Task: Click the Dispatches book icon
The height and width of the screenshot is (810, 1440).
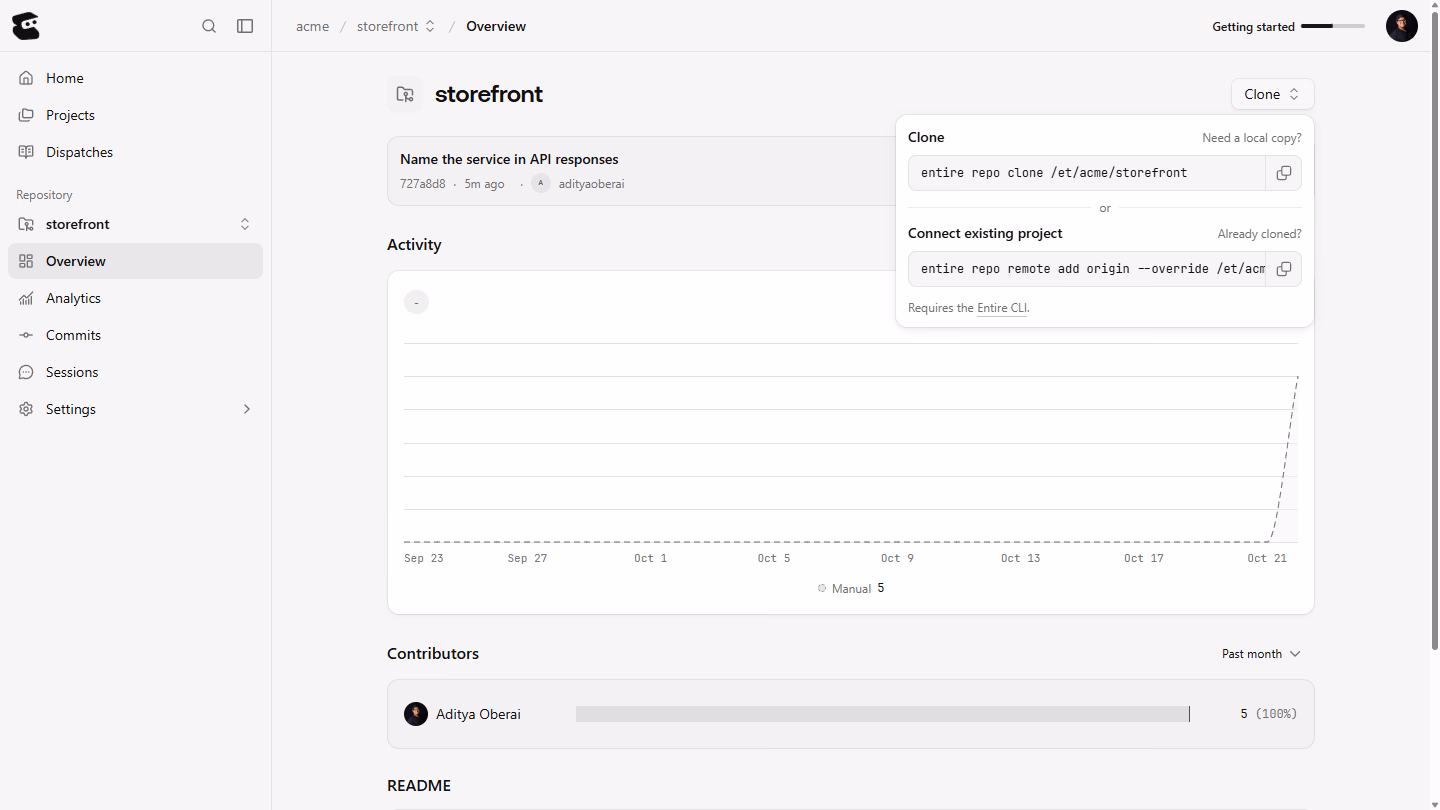Action: point(26,152)
